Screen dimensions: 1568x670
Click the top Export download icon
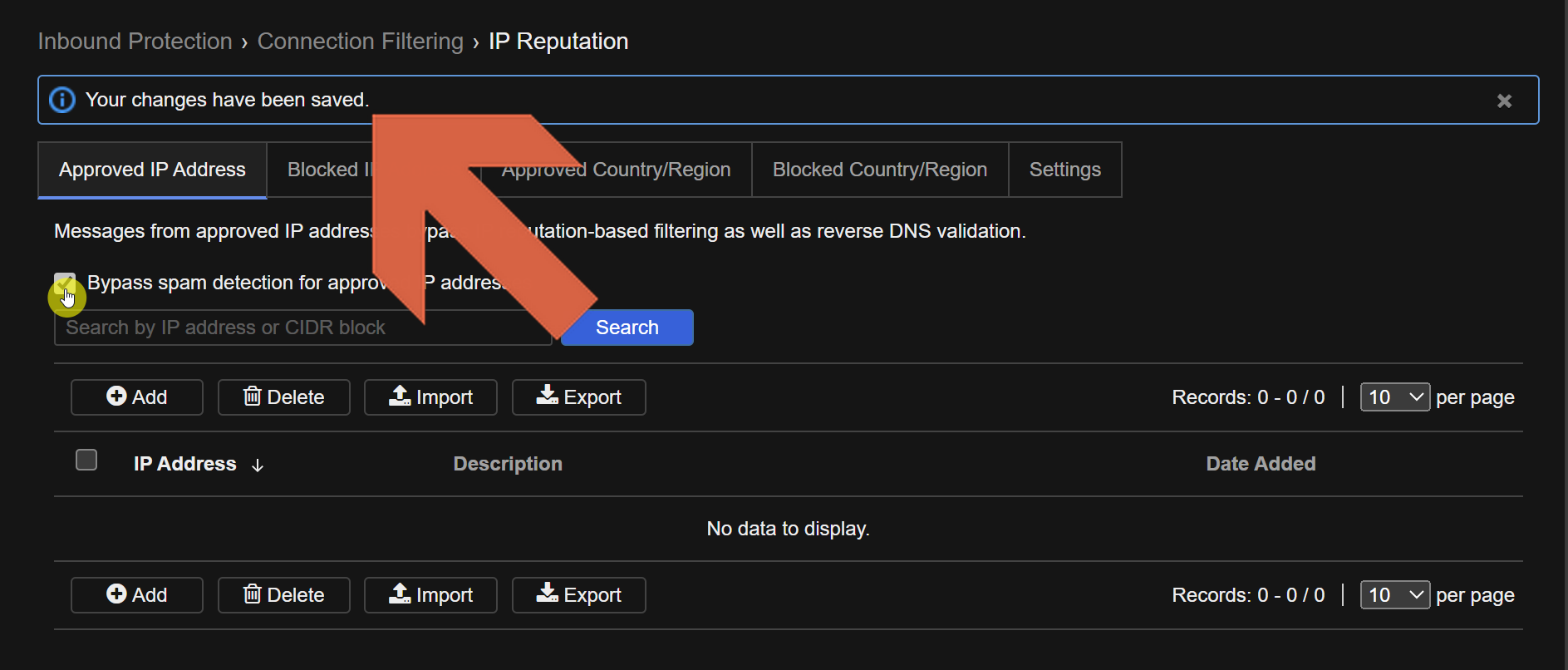(x=548, y=397)
